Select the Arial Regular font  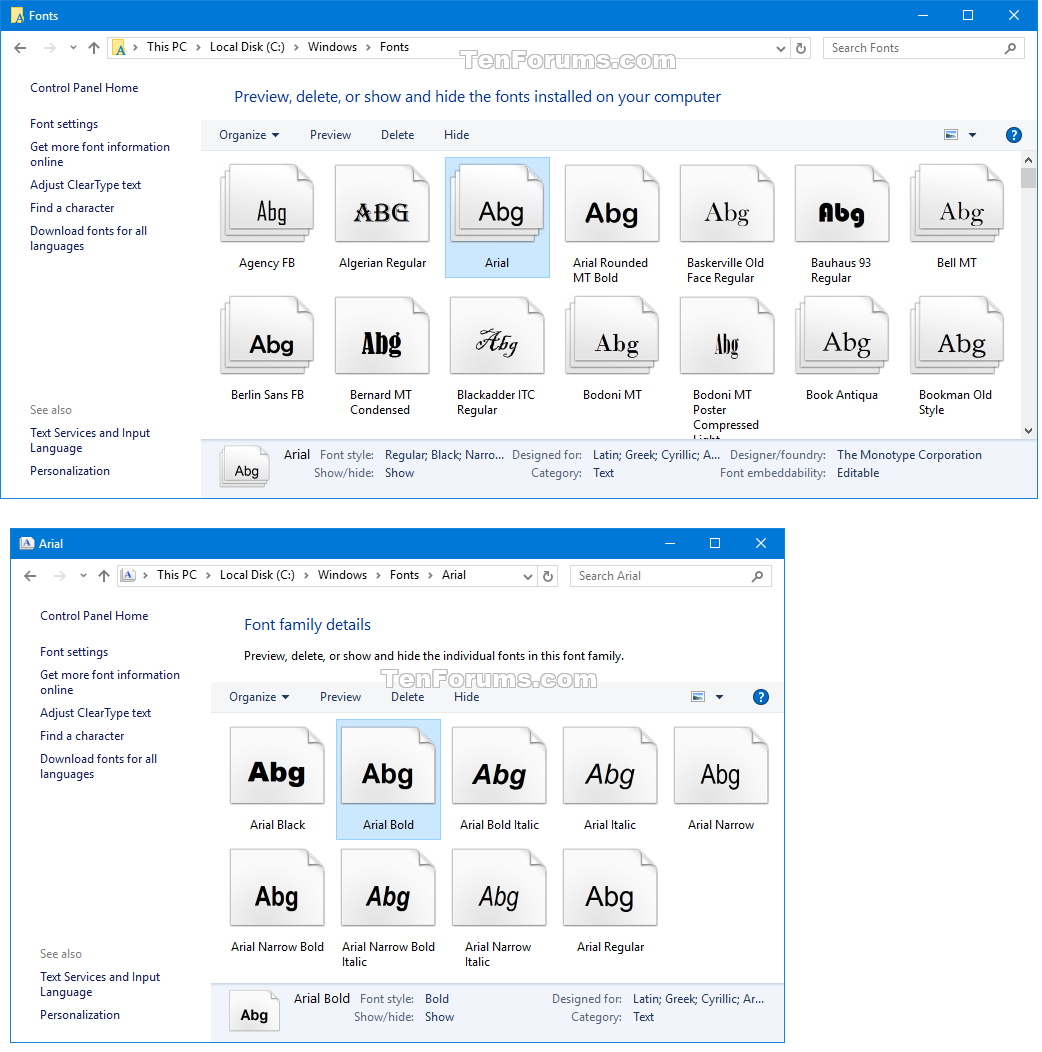tap(610, 888)
